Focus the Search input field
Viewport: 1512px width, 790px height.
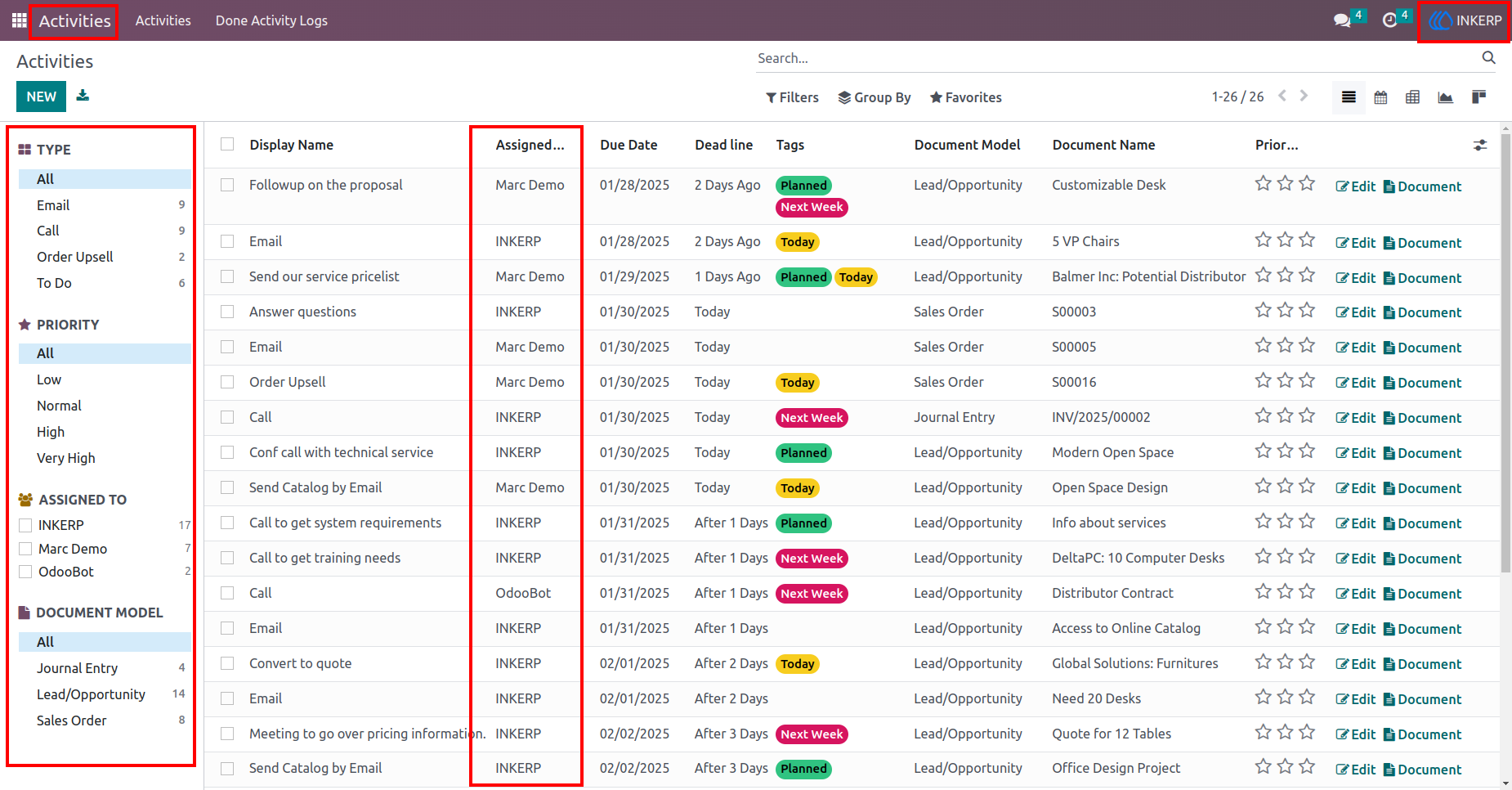point(1118,58)
